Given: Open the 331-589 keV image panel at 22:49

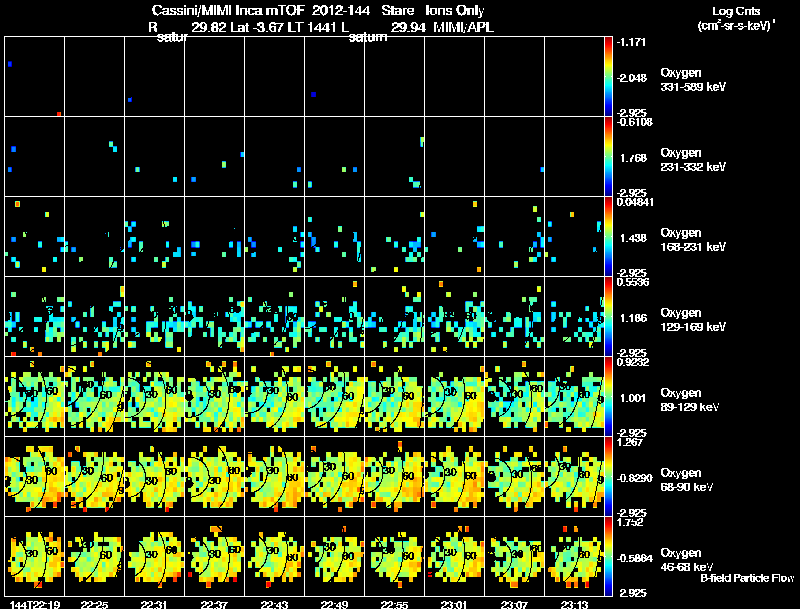Looking at the screenshot, I should tap(334, 77).
